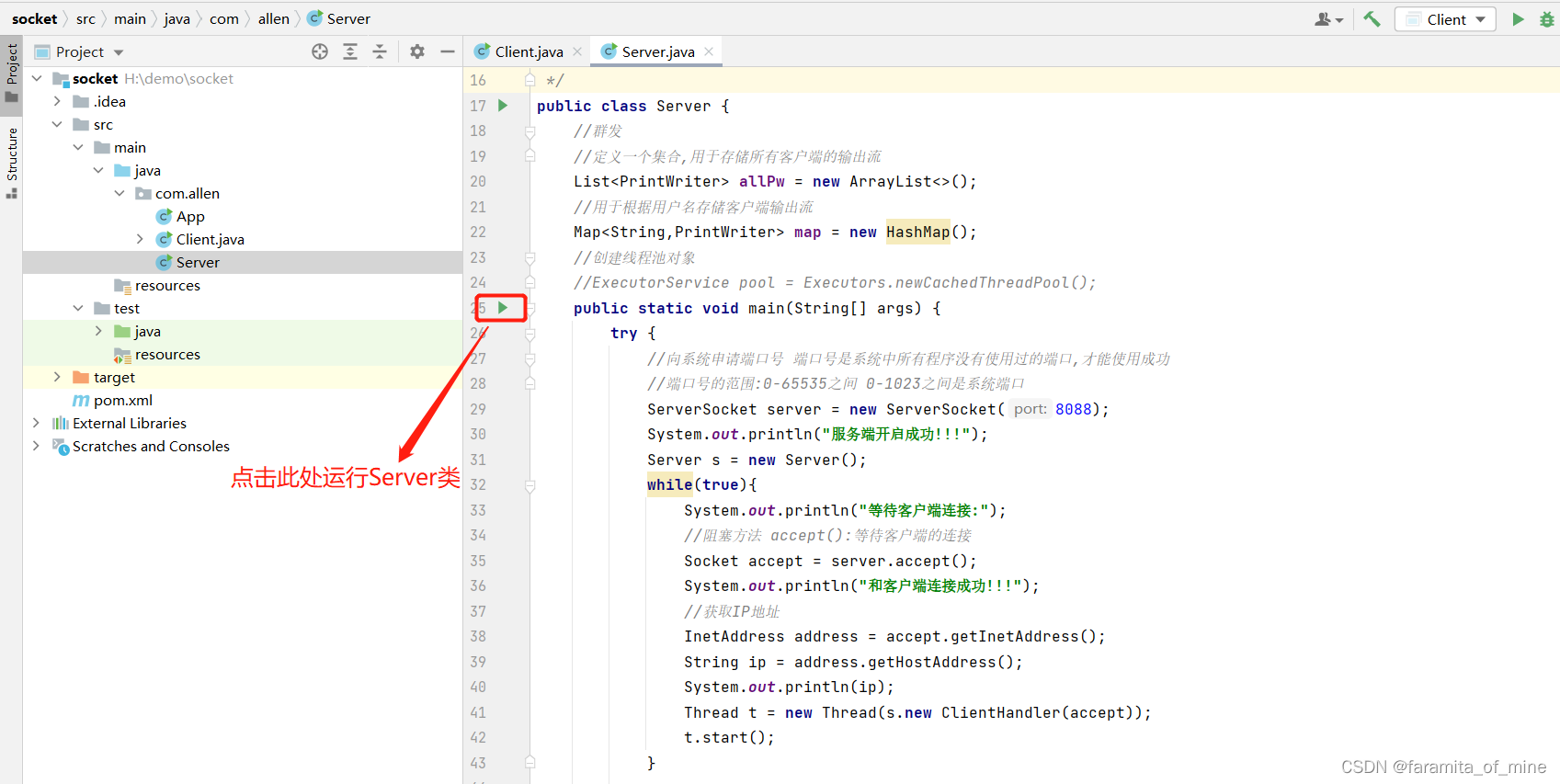Click the run gutter icon beside main method
The width and height of the screenshot is (1560, 784).
(x=503, y=307)
